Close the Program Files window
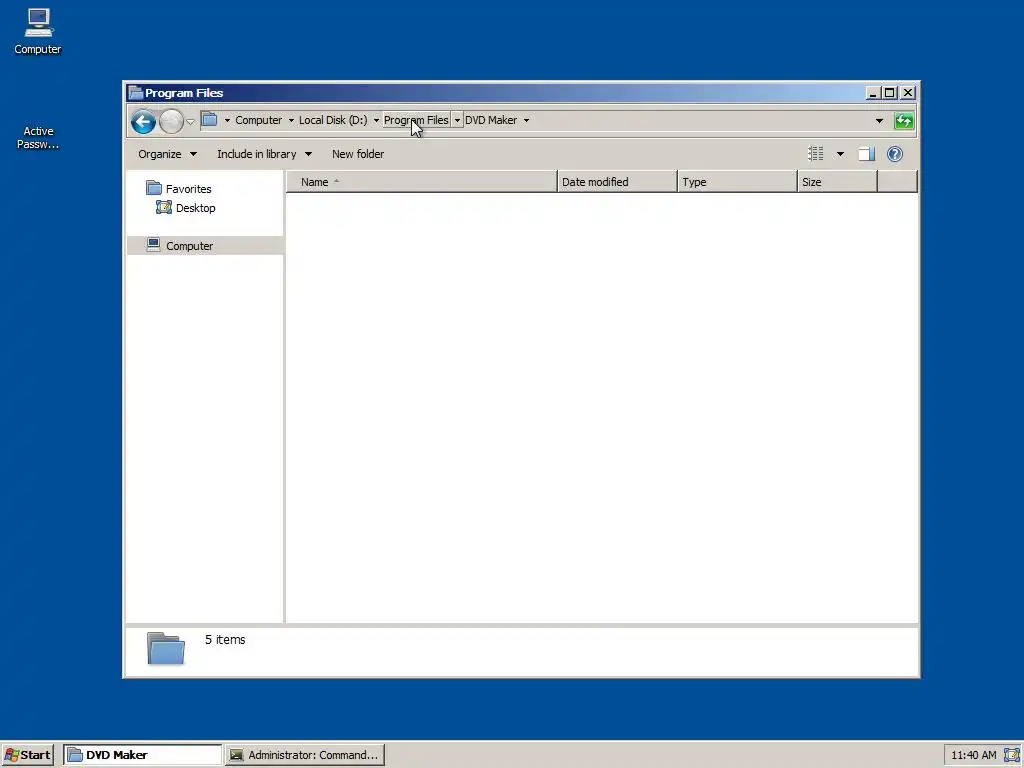 (908, 93)
